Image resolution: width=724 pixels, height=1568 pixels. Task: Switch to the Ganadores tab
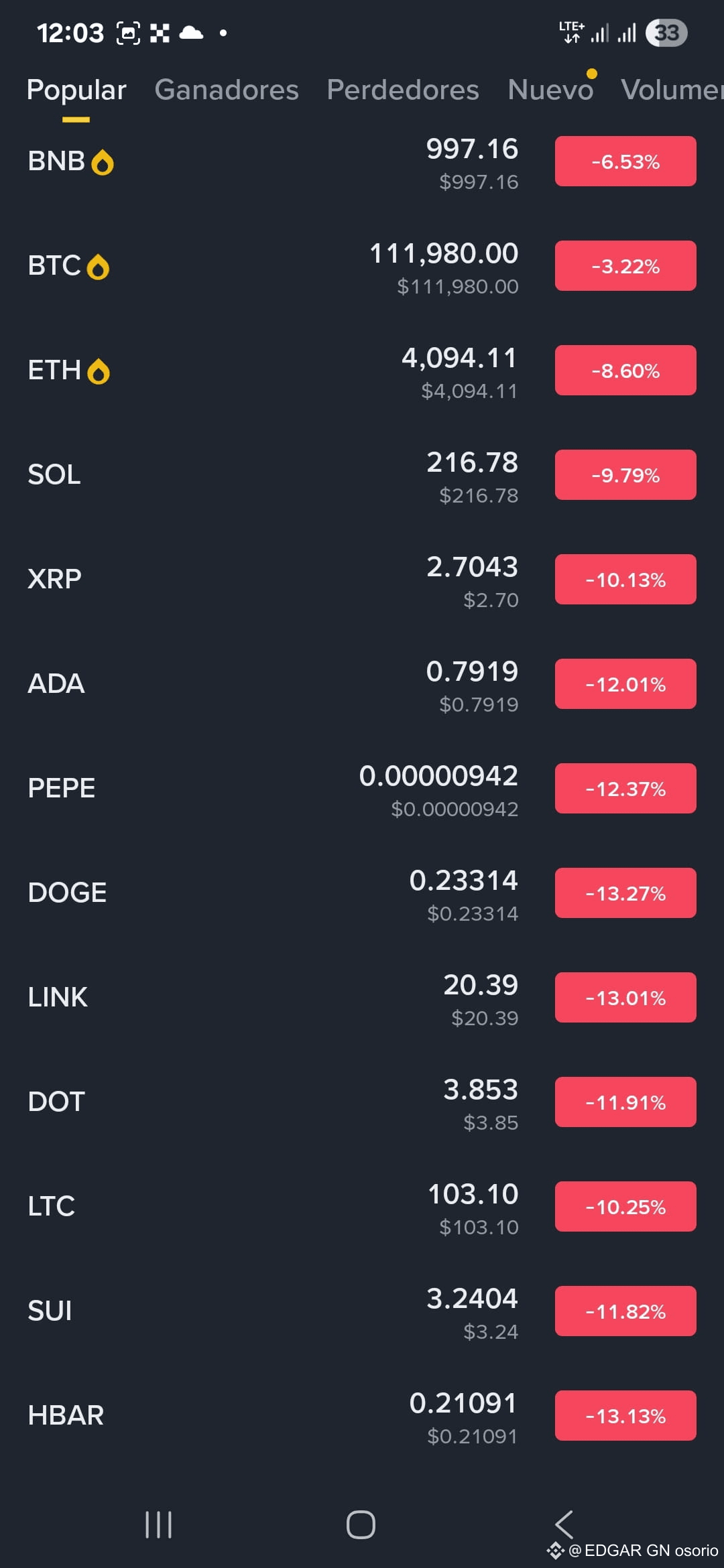point(227,90)
